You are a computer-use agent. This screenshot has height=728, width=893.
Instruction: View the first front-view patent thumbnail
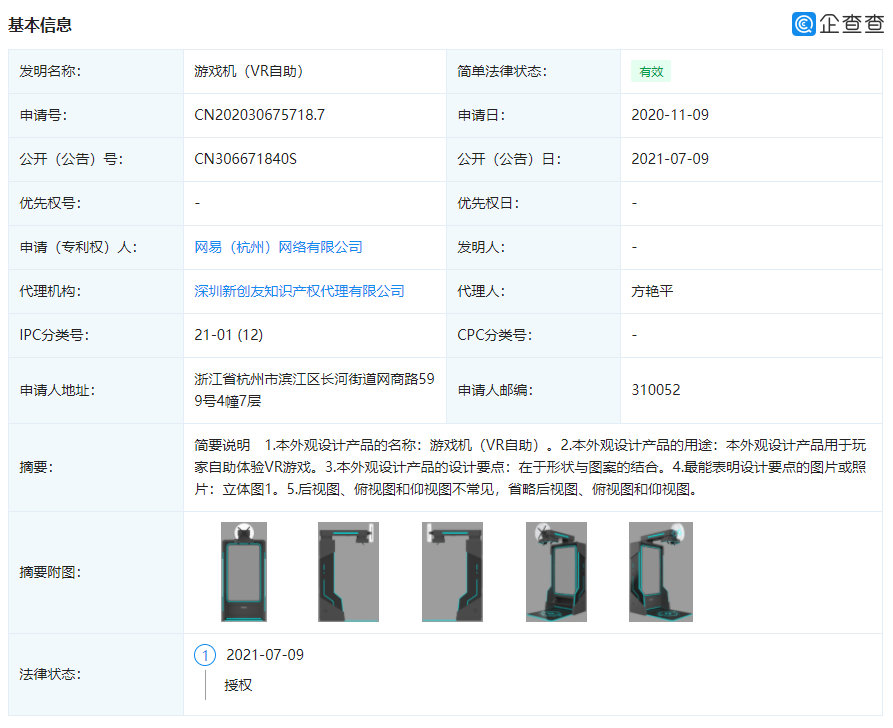point(244,571)
